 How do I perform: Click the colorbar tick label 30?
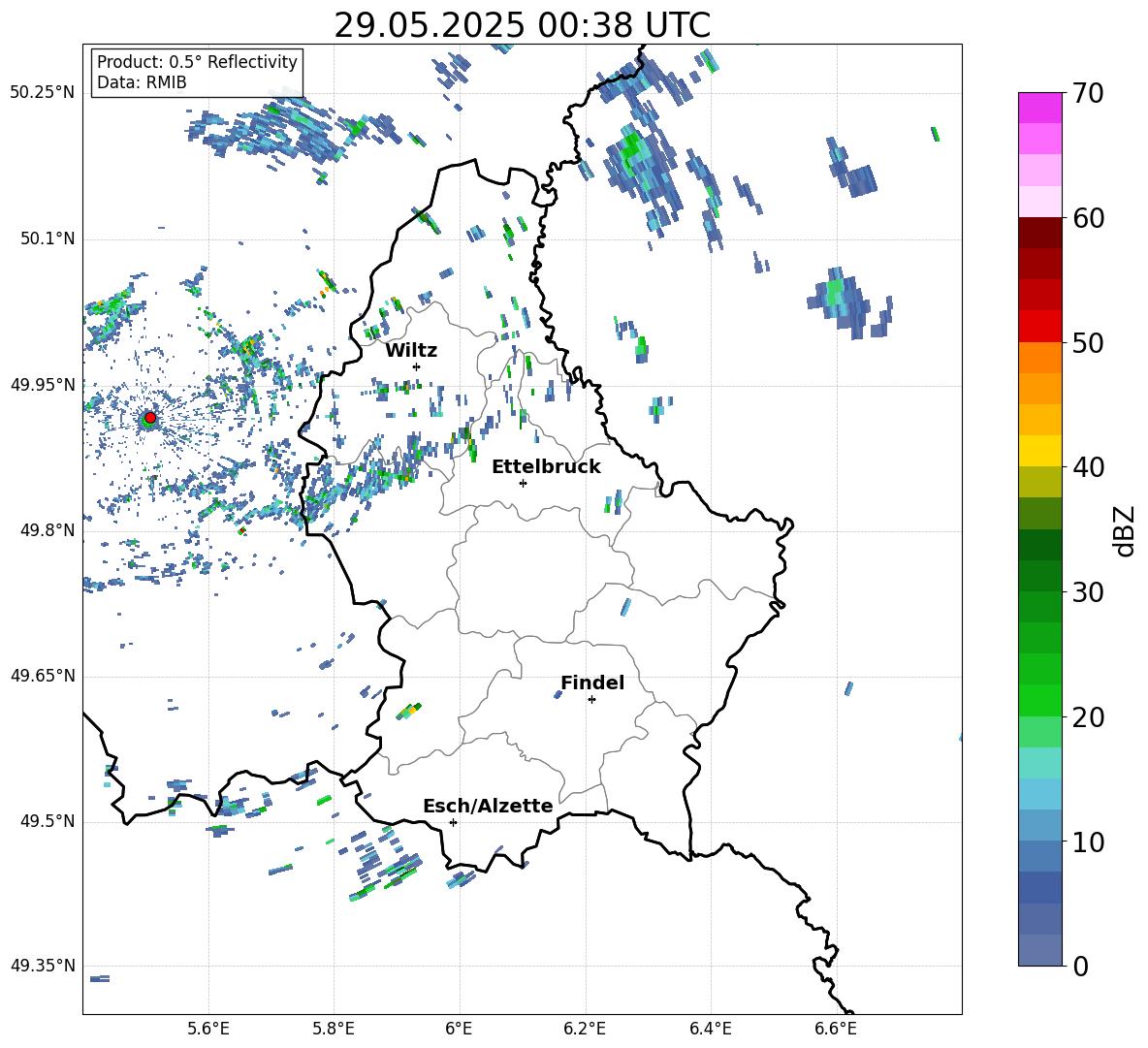click(1088, 592)
